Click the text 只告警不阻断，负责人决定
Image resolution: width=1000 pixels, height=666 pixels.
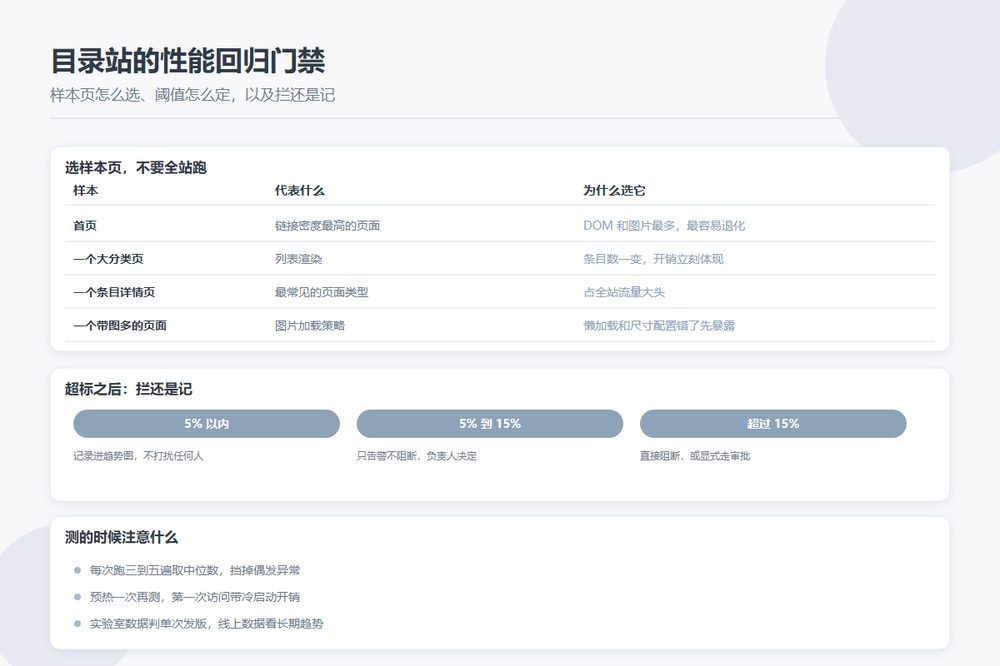[416, 456]
